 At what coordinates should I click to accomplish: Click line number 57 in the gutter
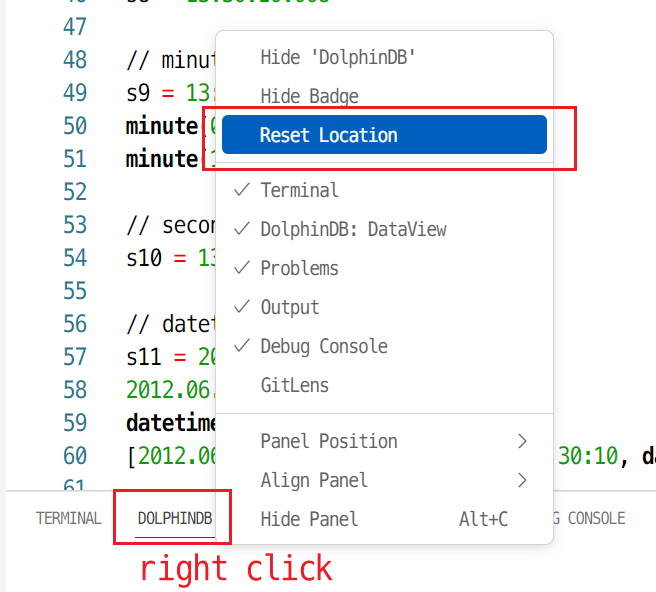(74, 356)
